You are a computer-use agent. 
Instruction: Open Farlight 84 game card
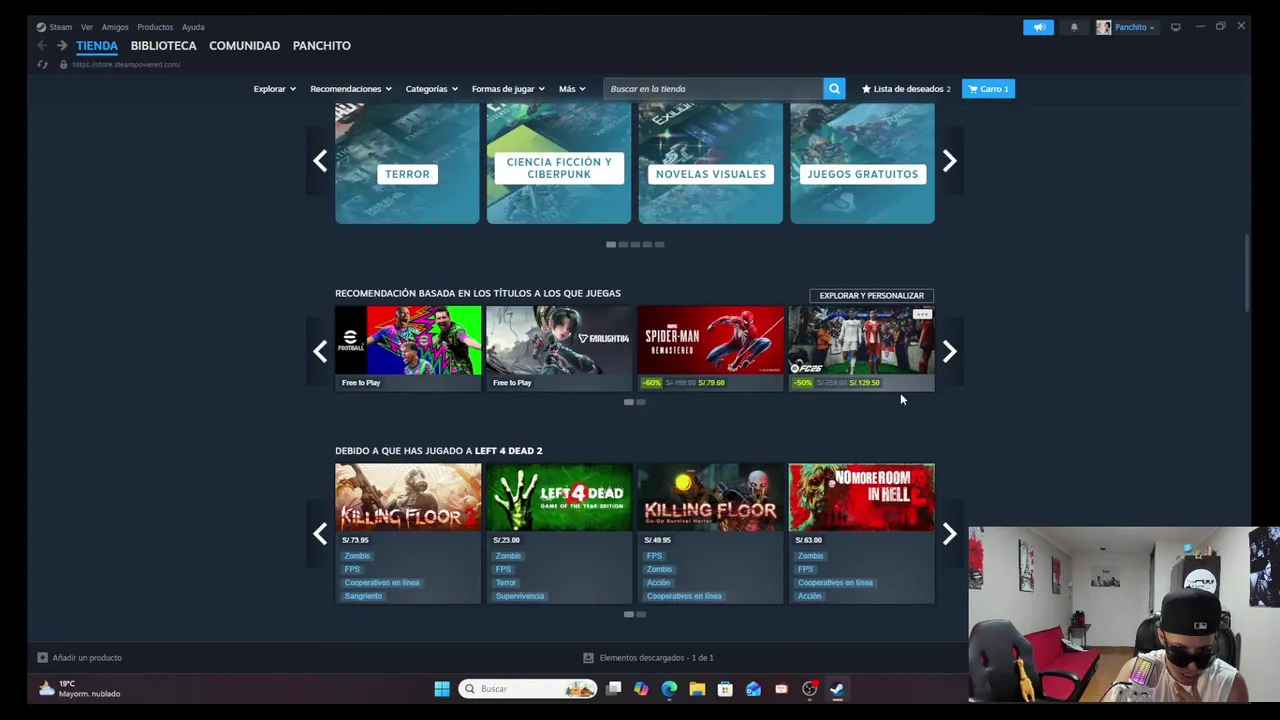pos(559,348)
